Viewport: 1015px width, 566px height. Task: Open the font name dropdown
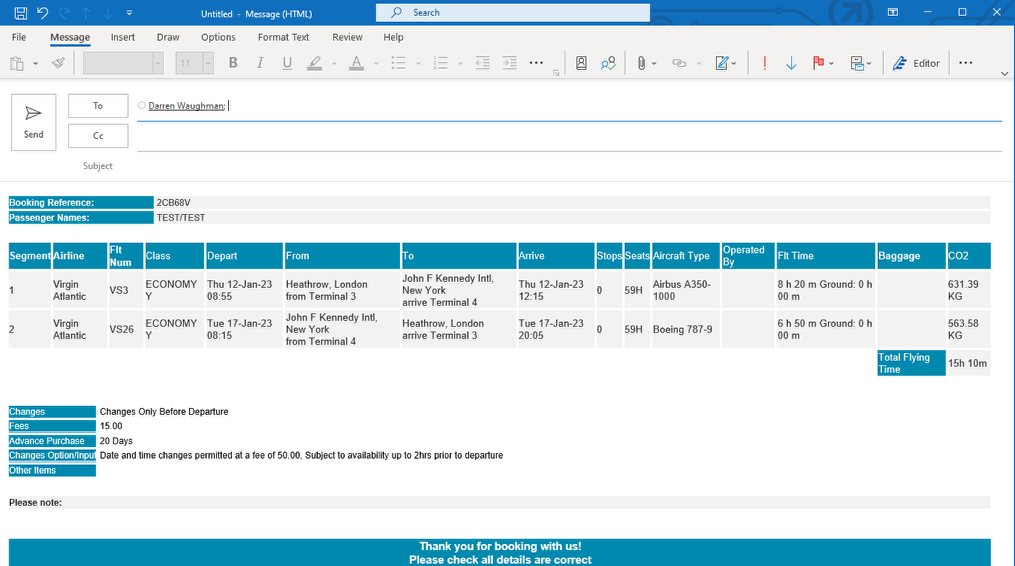(x=157, y=63)
